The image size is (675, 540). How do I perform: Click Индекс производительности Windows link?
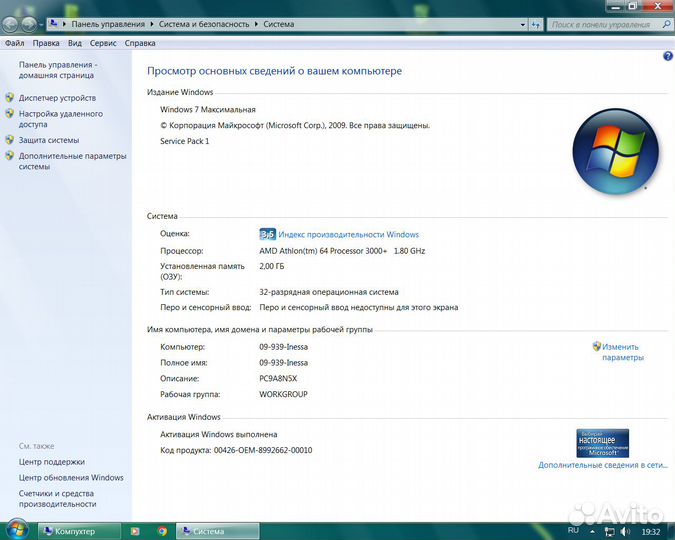[348, 234]
